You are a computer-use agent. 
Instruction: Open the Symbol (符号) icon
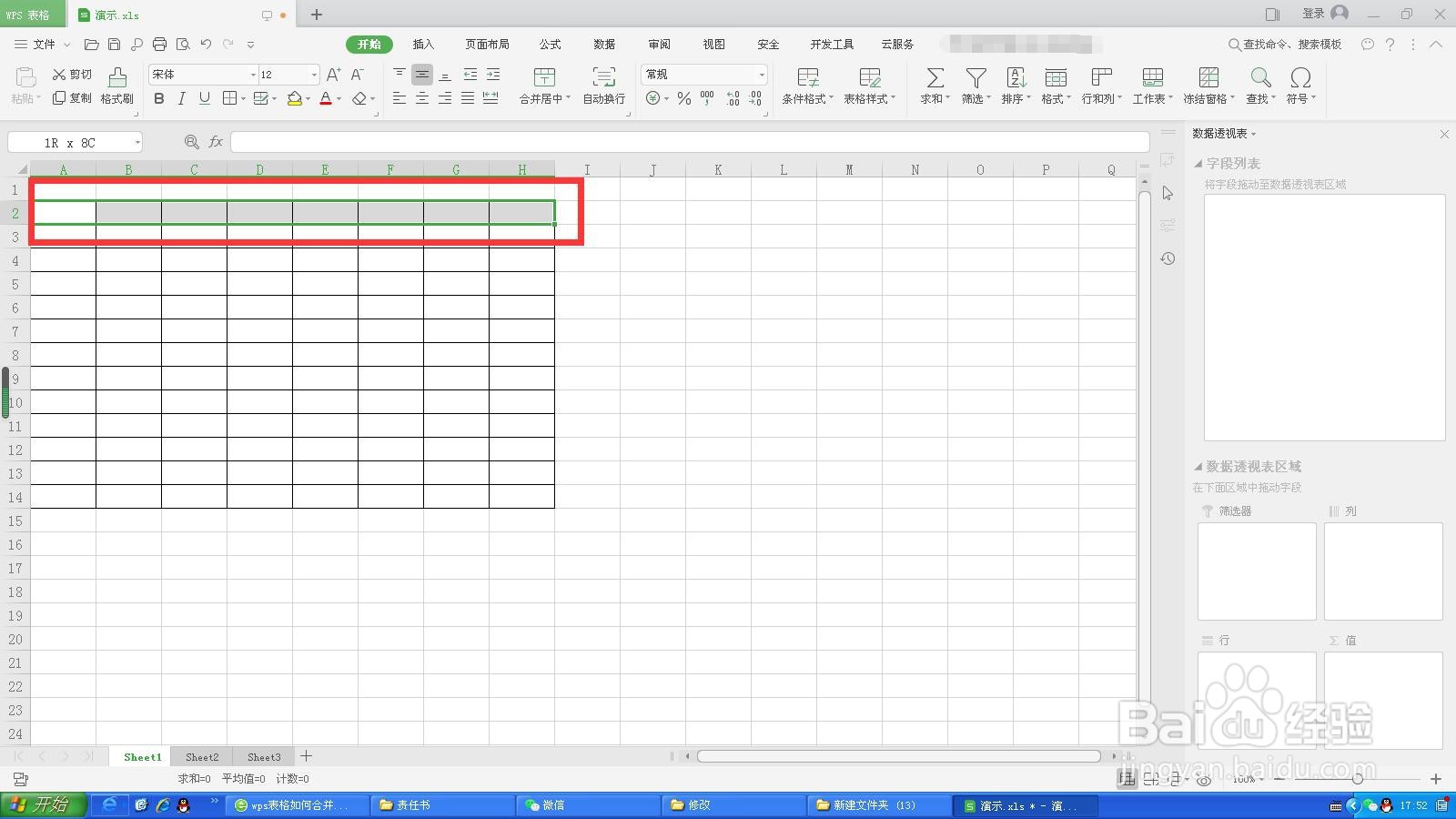coord(1300,78)
